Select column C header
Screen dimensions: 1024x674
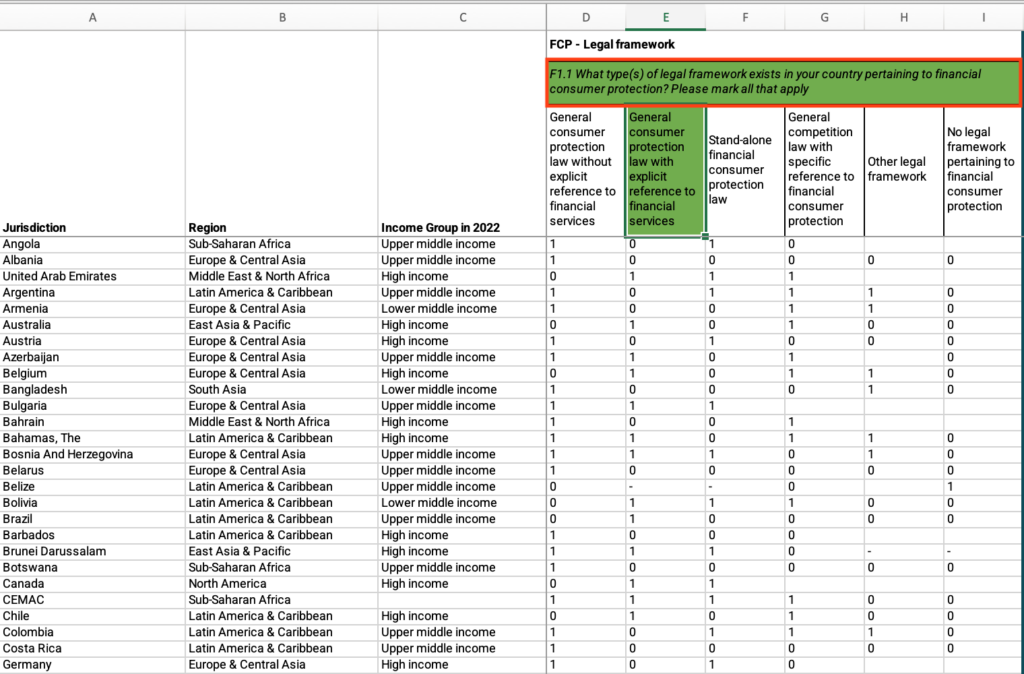pos(462,18)
